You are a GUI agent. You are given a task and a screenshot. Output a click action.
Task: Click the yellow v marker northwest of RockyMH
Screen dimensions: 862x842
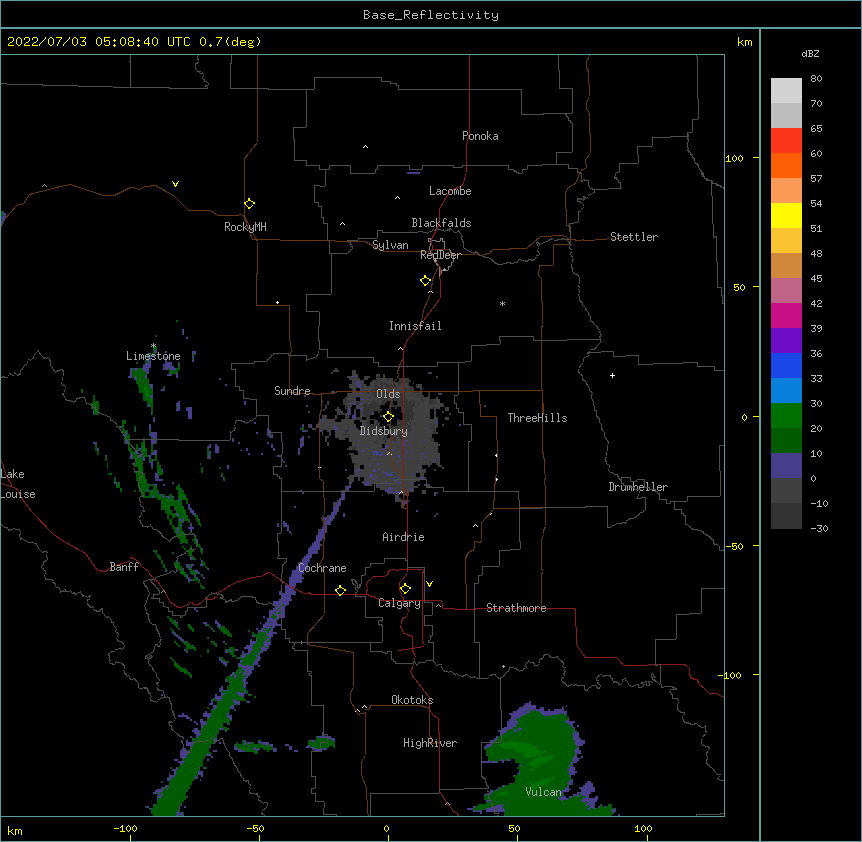(x=175, y=184)
